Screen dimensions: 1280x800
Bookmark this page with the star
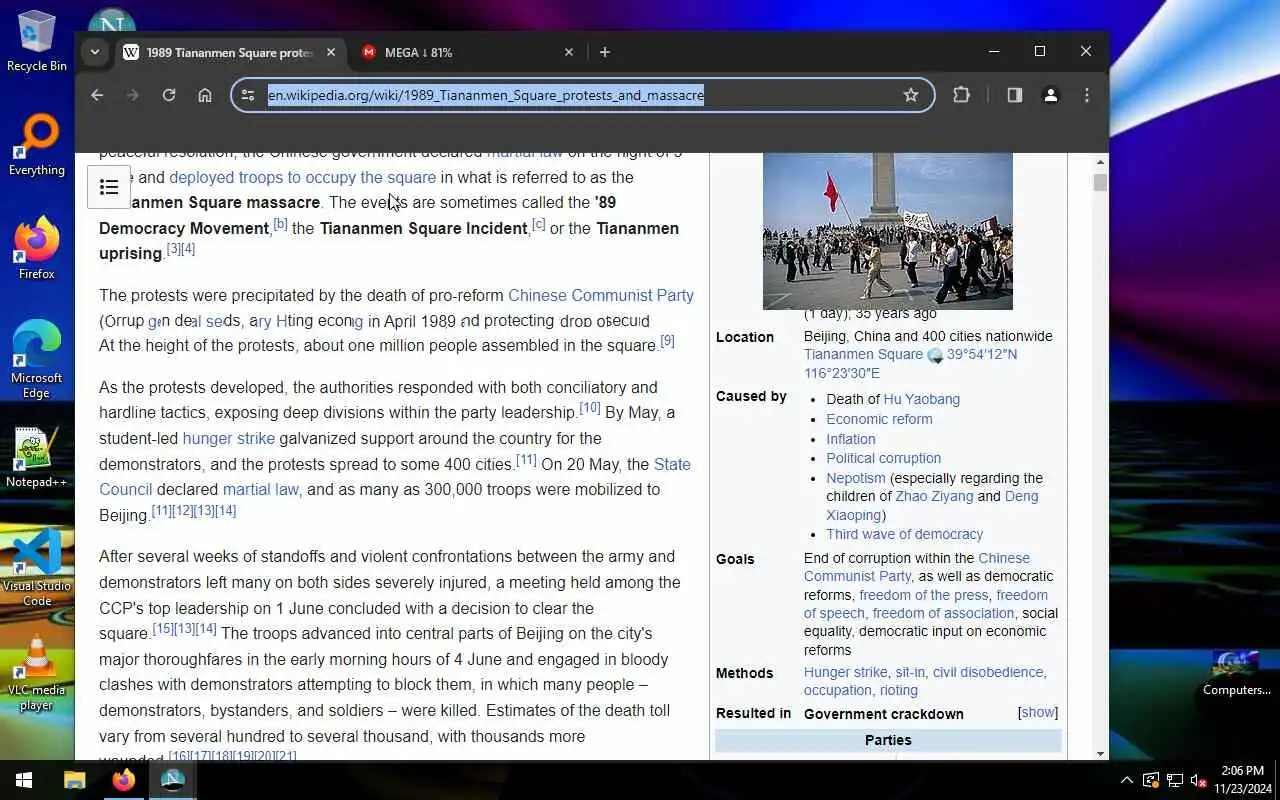pos(911,95)
